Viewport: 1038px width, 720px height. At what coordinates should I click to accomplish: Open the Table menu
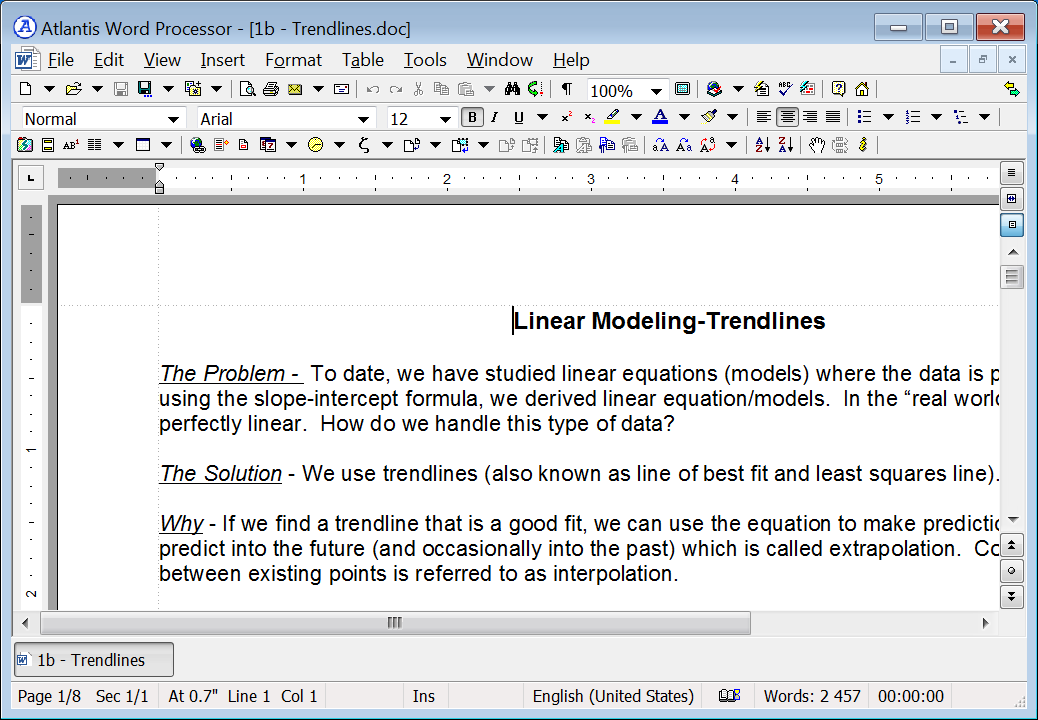pos(362,60)
